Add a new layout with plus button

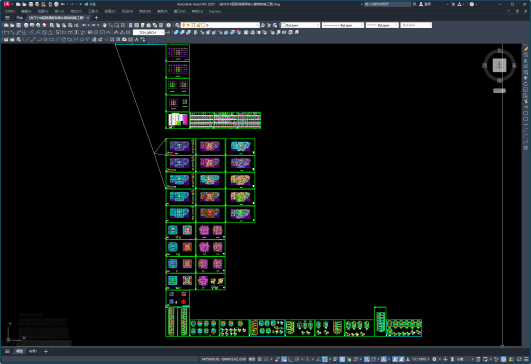point(46,351)
